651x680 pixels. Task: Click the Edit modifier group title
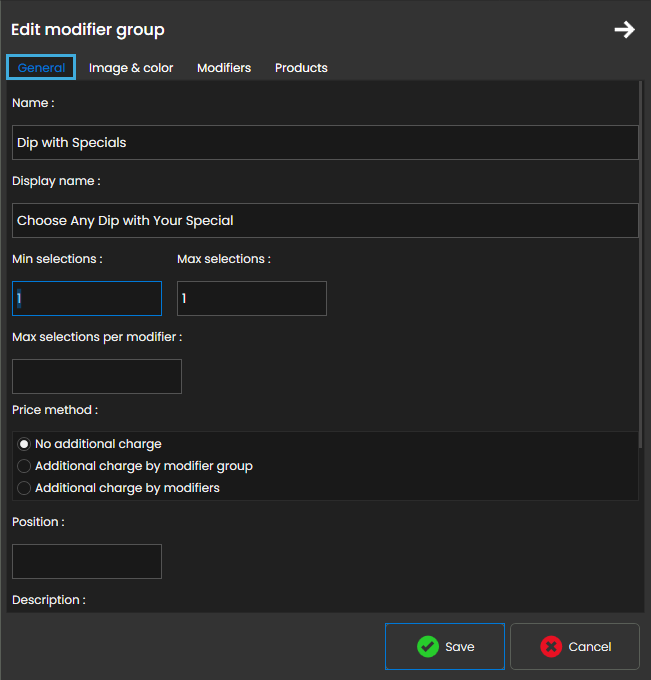point(88,30)
